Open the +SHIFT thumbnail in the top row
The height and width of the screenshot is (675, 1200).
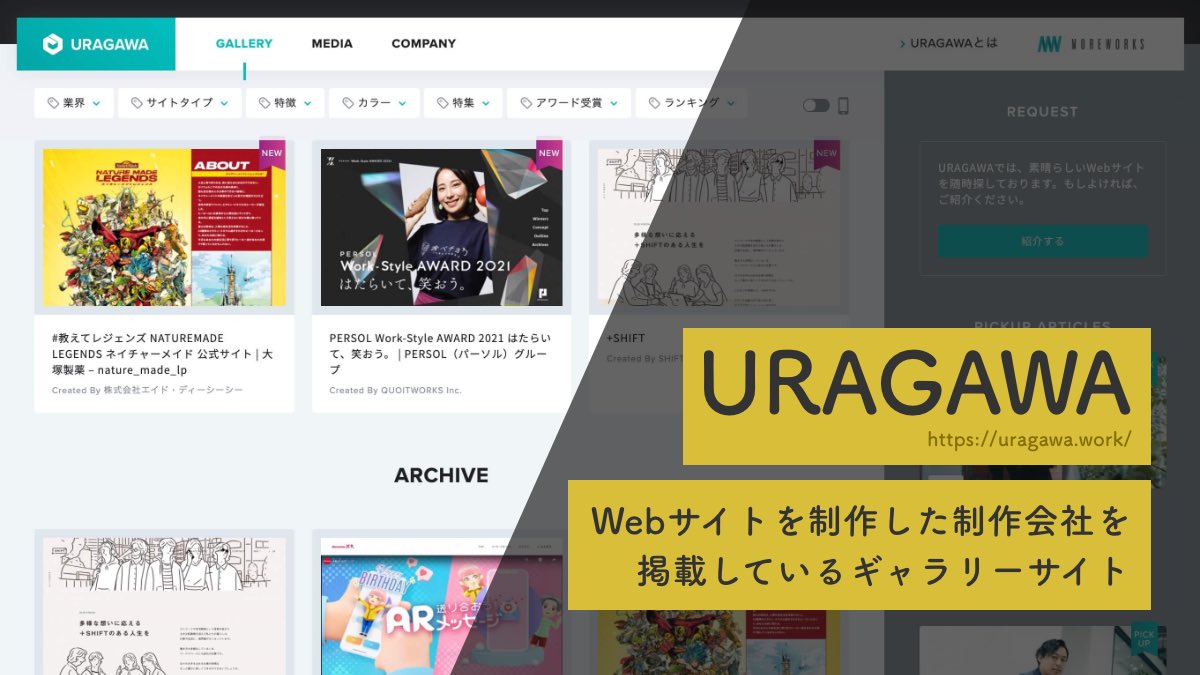718,228
